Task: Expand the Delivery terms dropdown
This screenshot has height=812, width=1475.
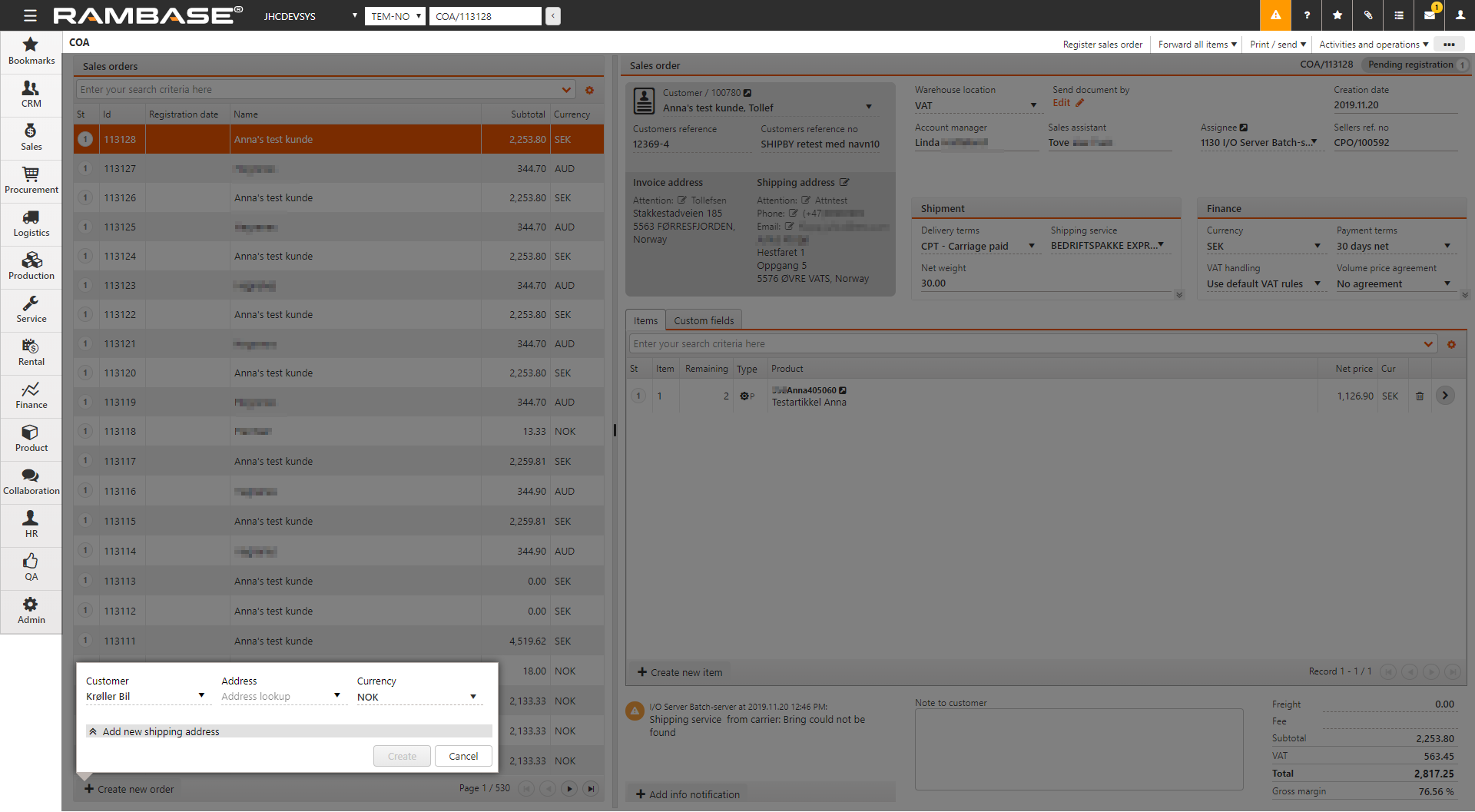Action: 1031,247
